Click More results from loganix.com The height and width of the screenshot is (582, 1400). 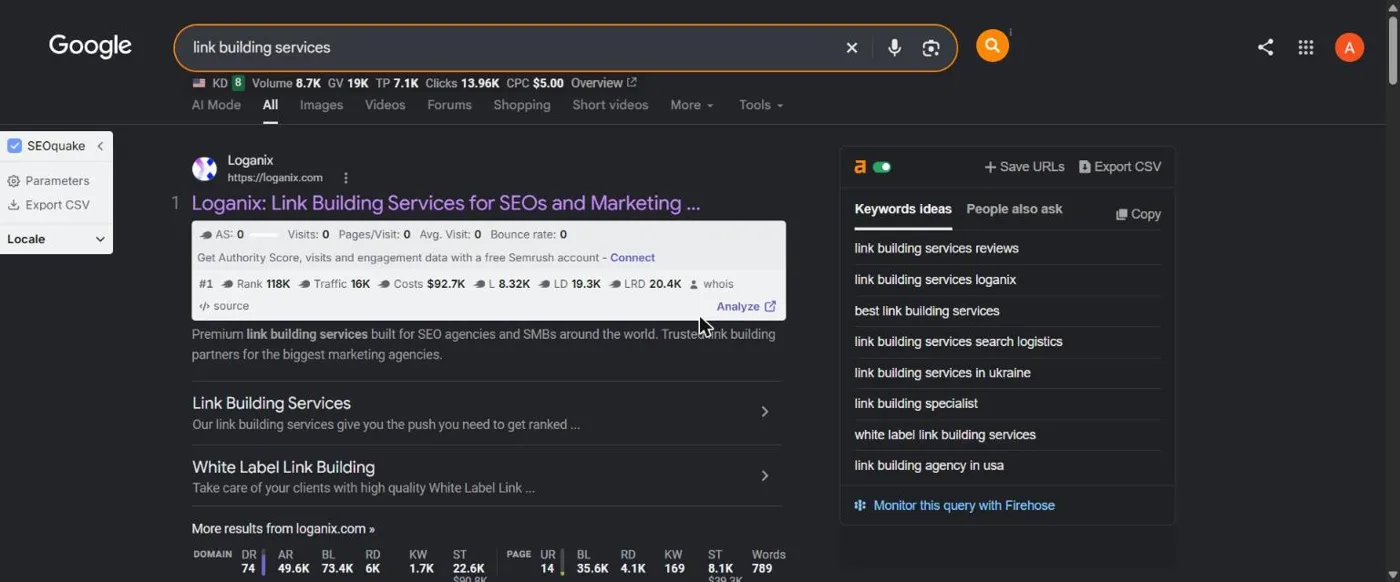pos(283,529)
